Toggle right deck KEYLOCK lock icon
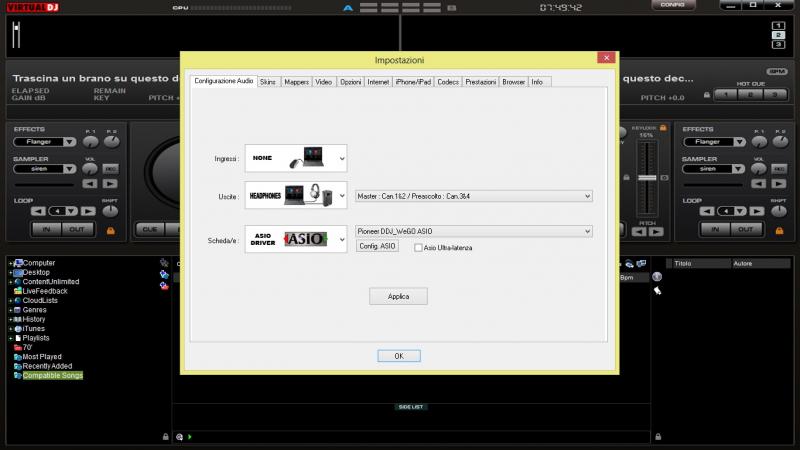 [663, 128]
